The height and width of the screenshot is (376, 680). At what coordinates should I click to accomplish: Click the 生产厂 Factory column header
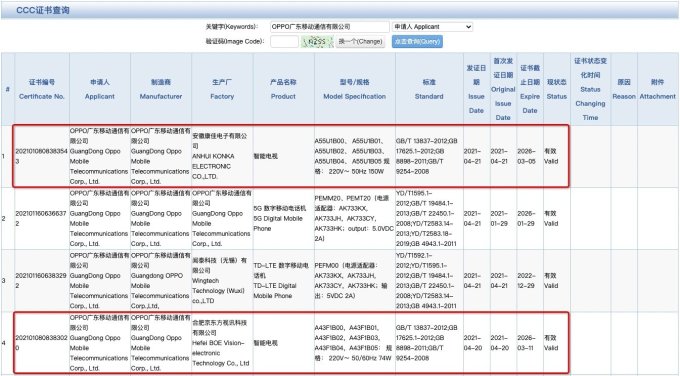point(222,89)
